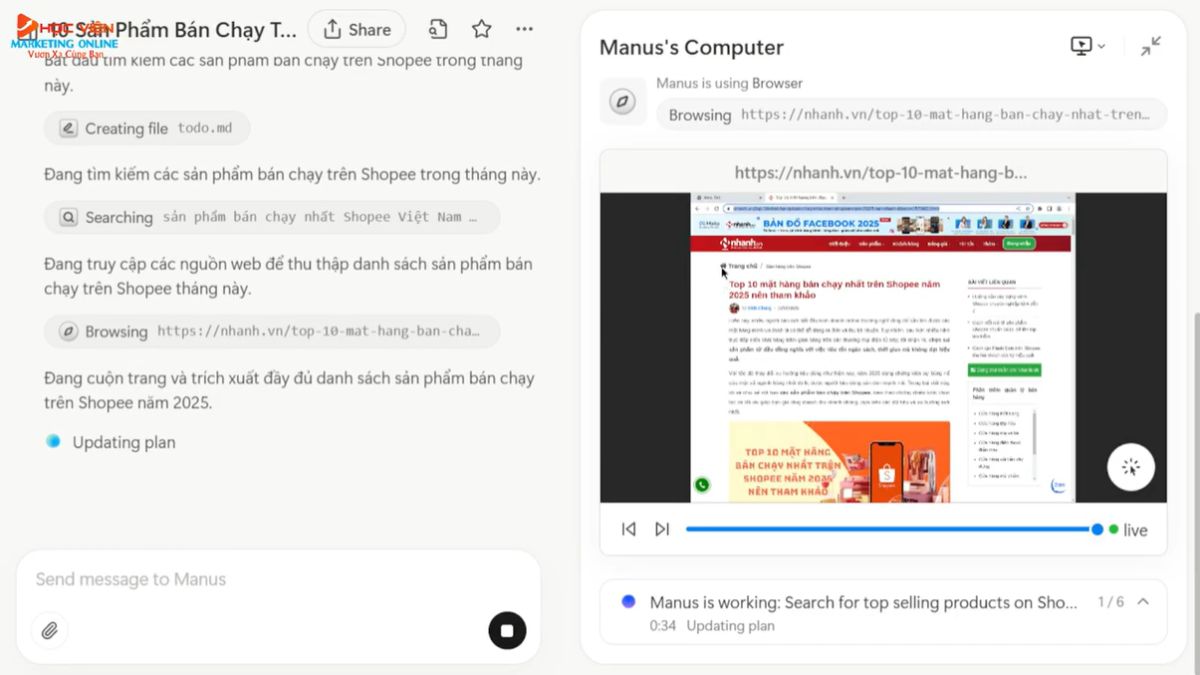
Task: Click the '0:34' elapsed time
Action: [662, 626]
